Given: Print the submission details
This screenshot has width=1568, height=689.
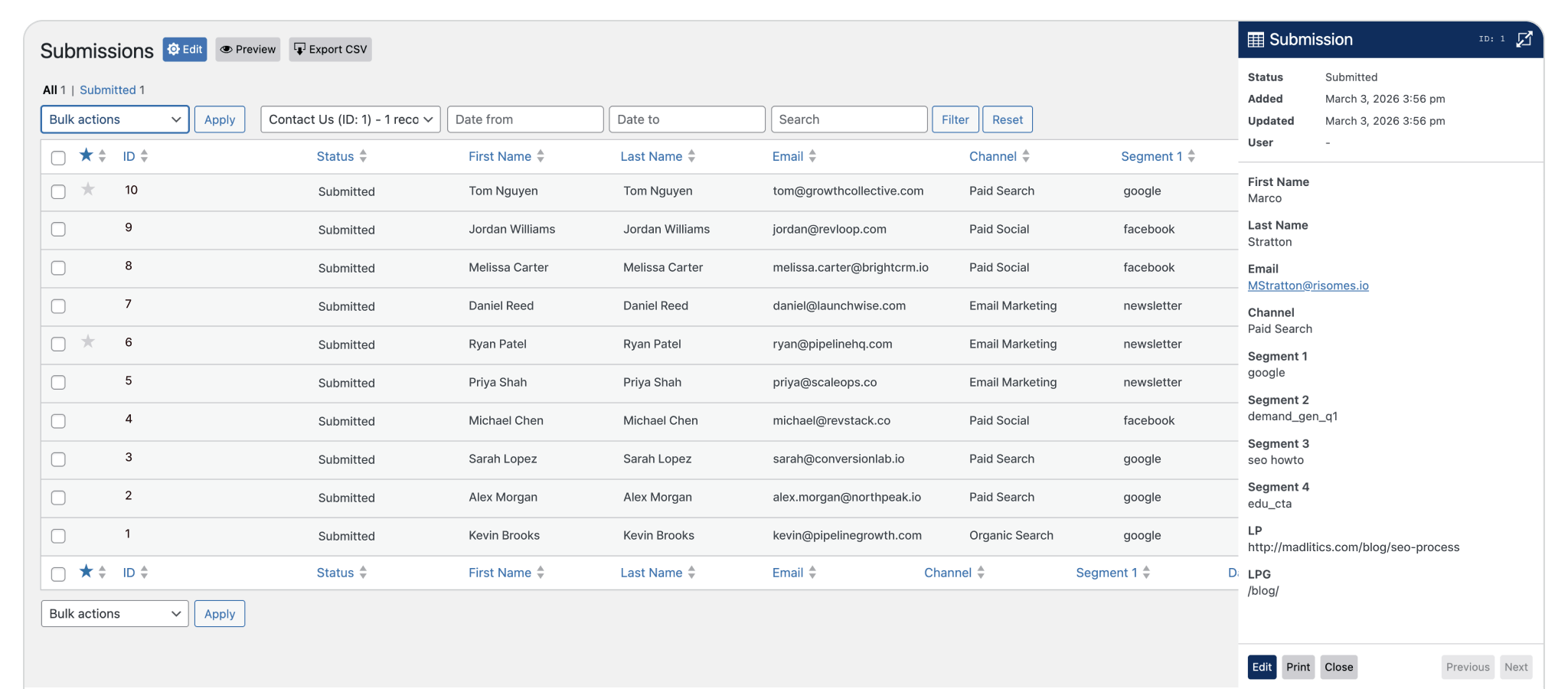Looking at the screenshot, I should pyautogui.click(x=1298, y=667).
